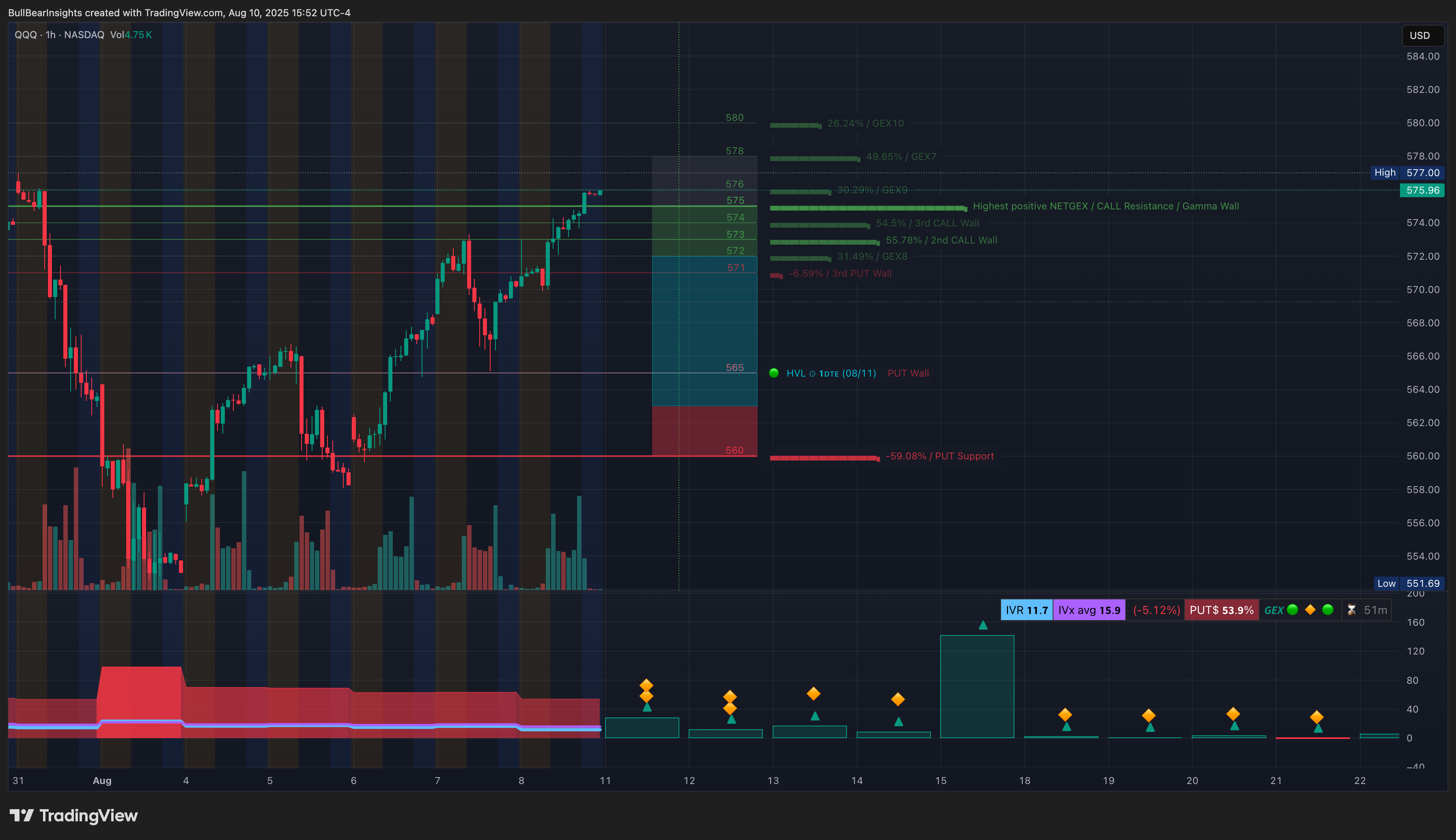Click the 49.65% / GEX7 label
This screenshot has width=1456, height=840.
point(901,157)
